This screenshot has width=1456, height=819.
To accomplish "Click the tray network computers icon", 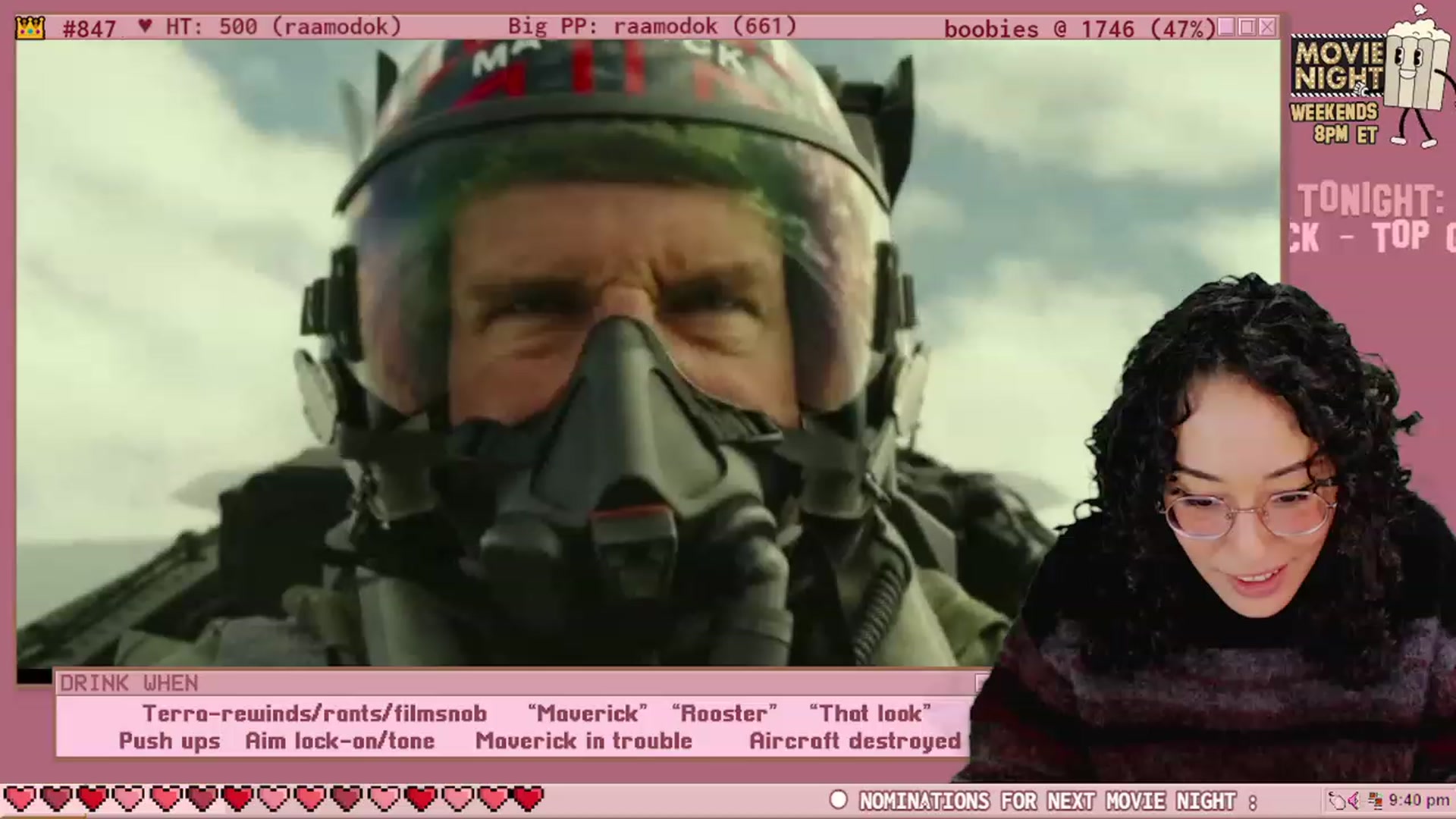I will 1374,800.
